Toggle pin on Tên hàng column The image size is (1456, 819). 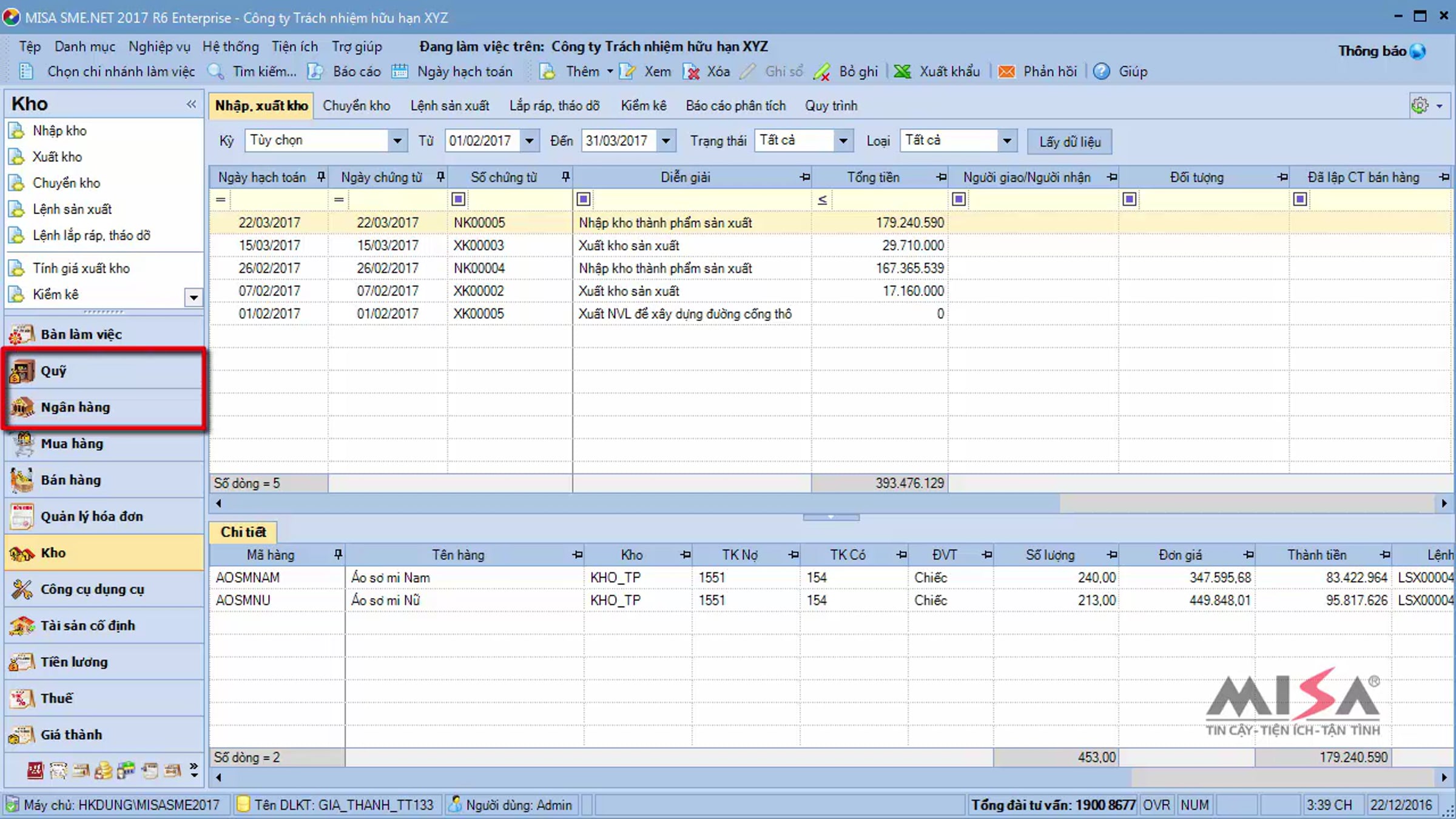tap(578, 554)
